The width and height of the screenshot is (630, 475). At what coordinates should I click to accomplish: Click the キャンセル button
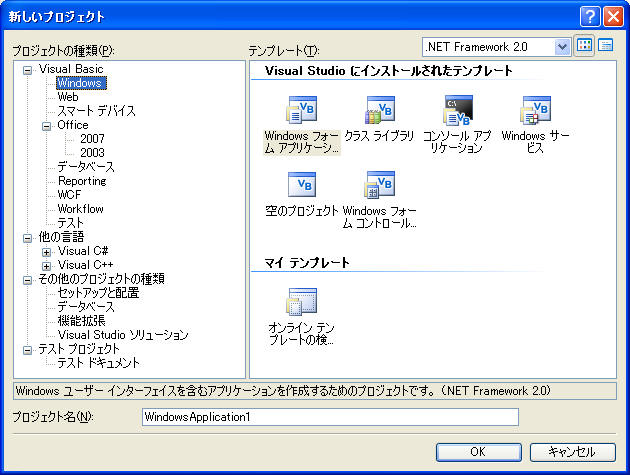point(573,452)
